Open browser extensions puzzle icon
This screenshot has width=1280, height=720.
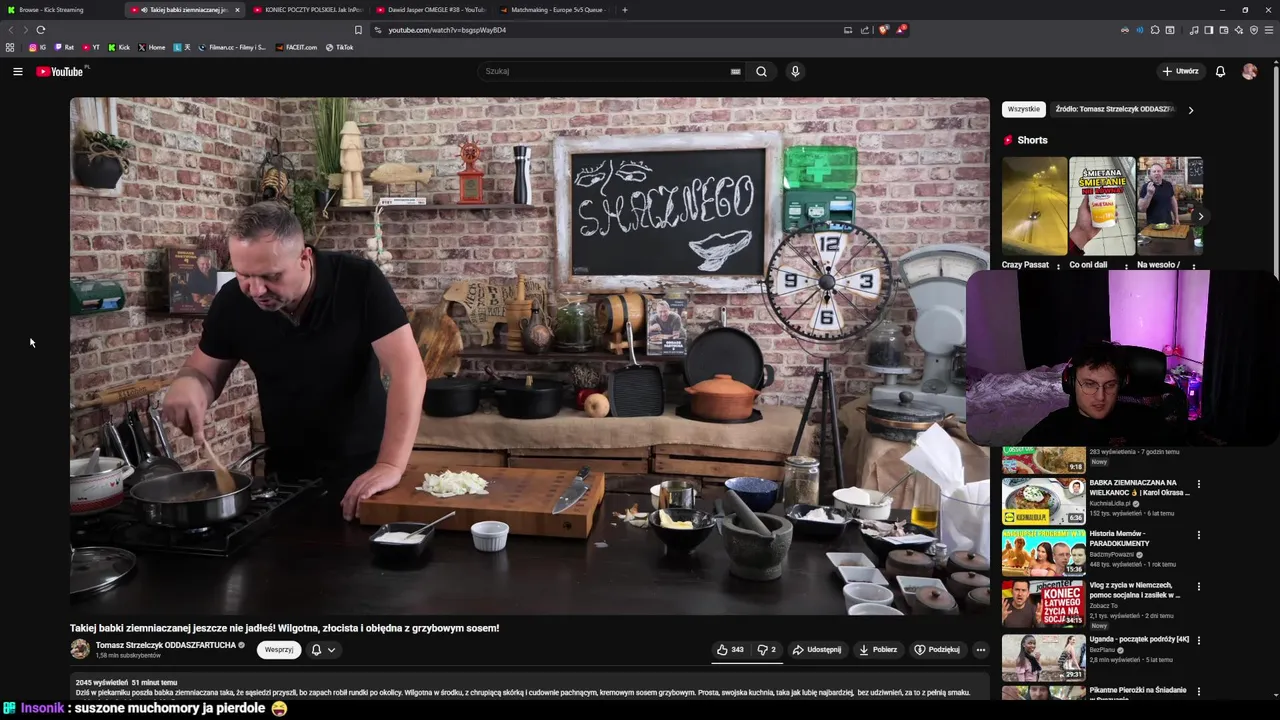point(1155,30)
